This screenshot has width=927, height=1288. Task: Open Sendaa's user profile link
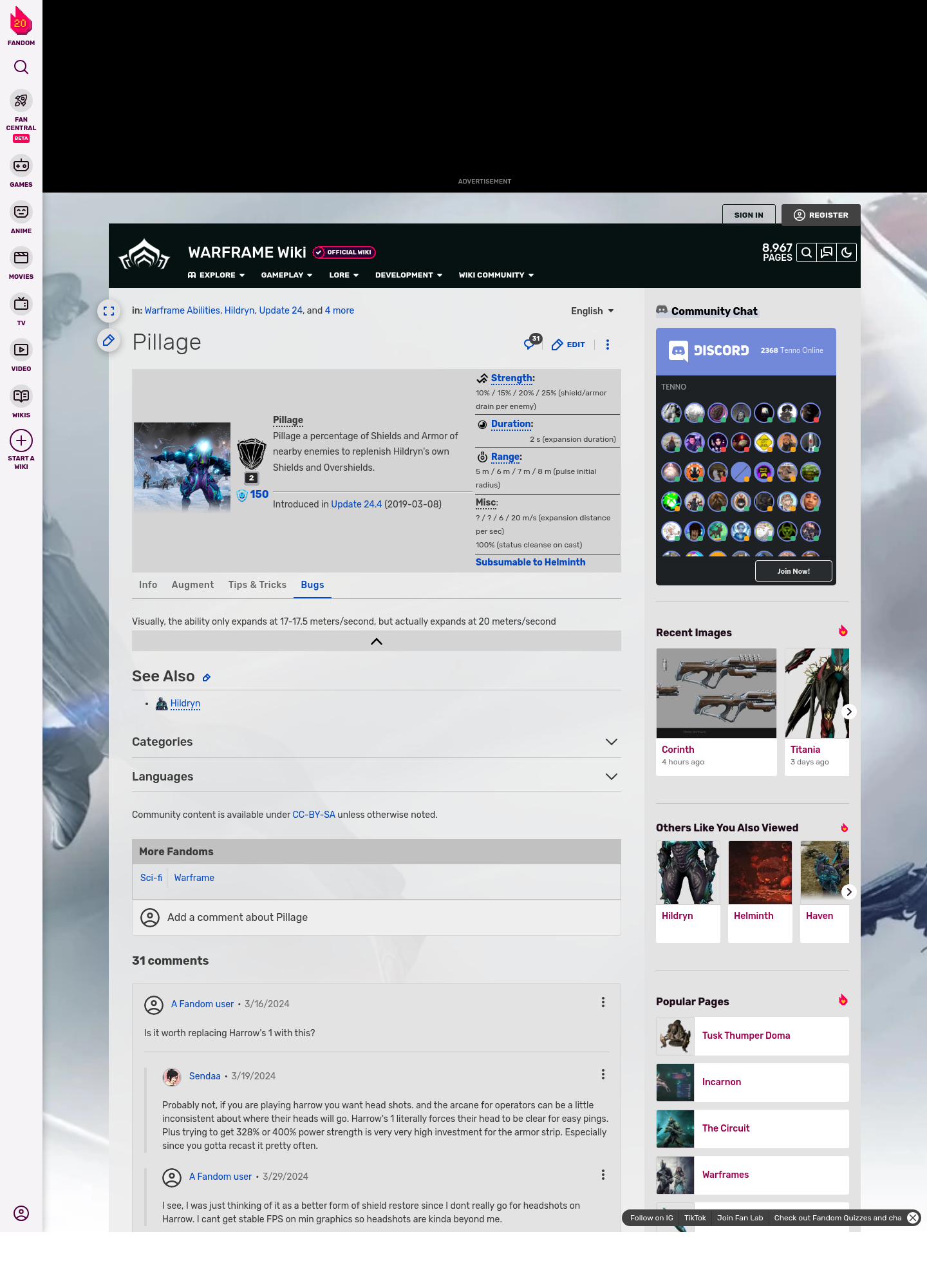tap(205, 1076)
